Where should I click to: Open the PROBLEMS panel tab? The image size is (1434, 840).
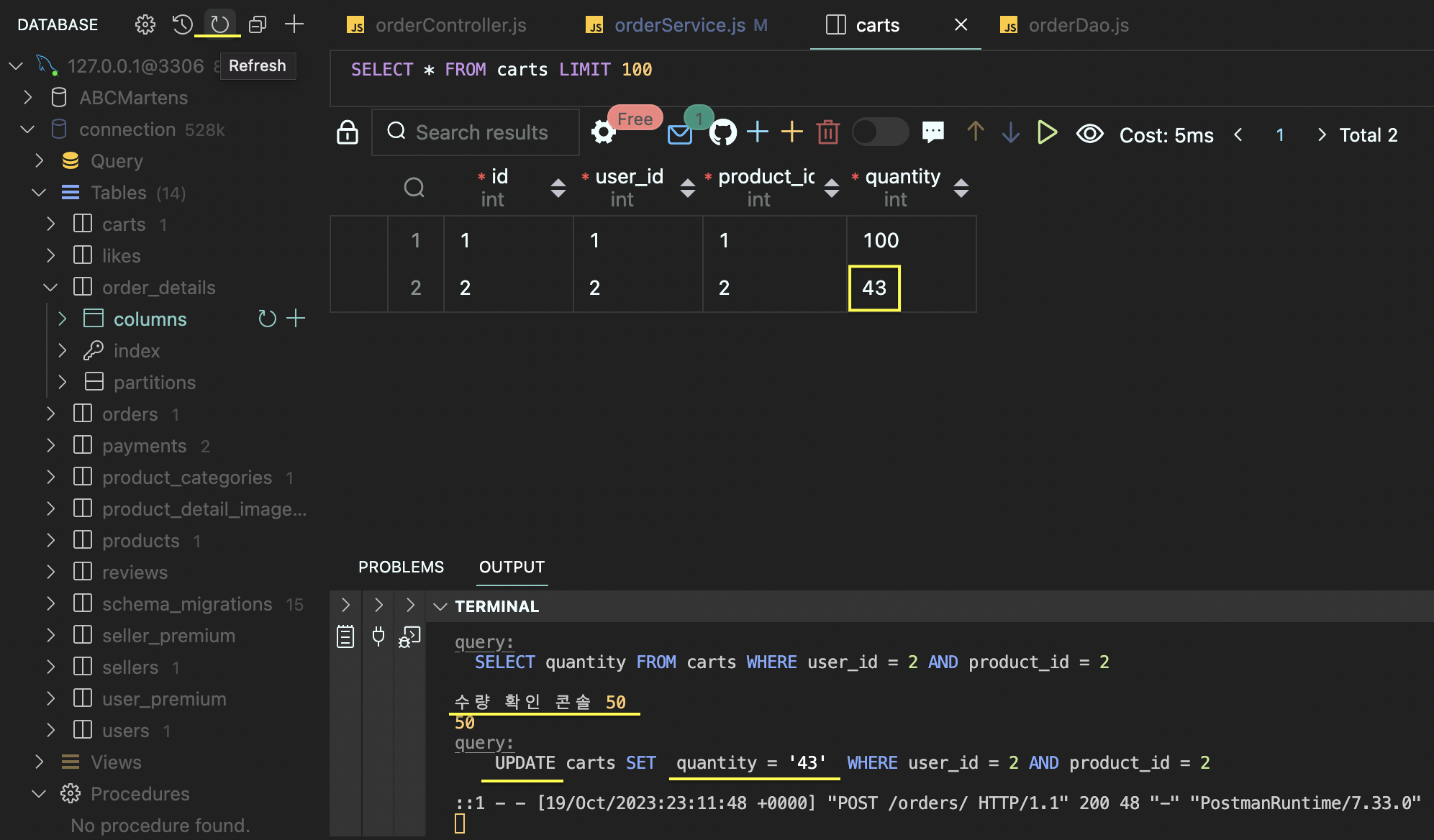click(401, 567)
